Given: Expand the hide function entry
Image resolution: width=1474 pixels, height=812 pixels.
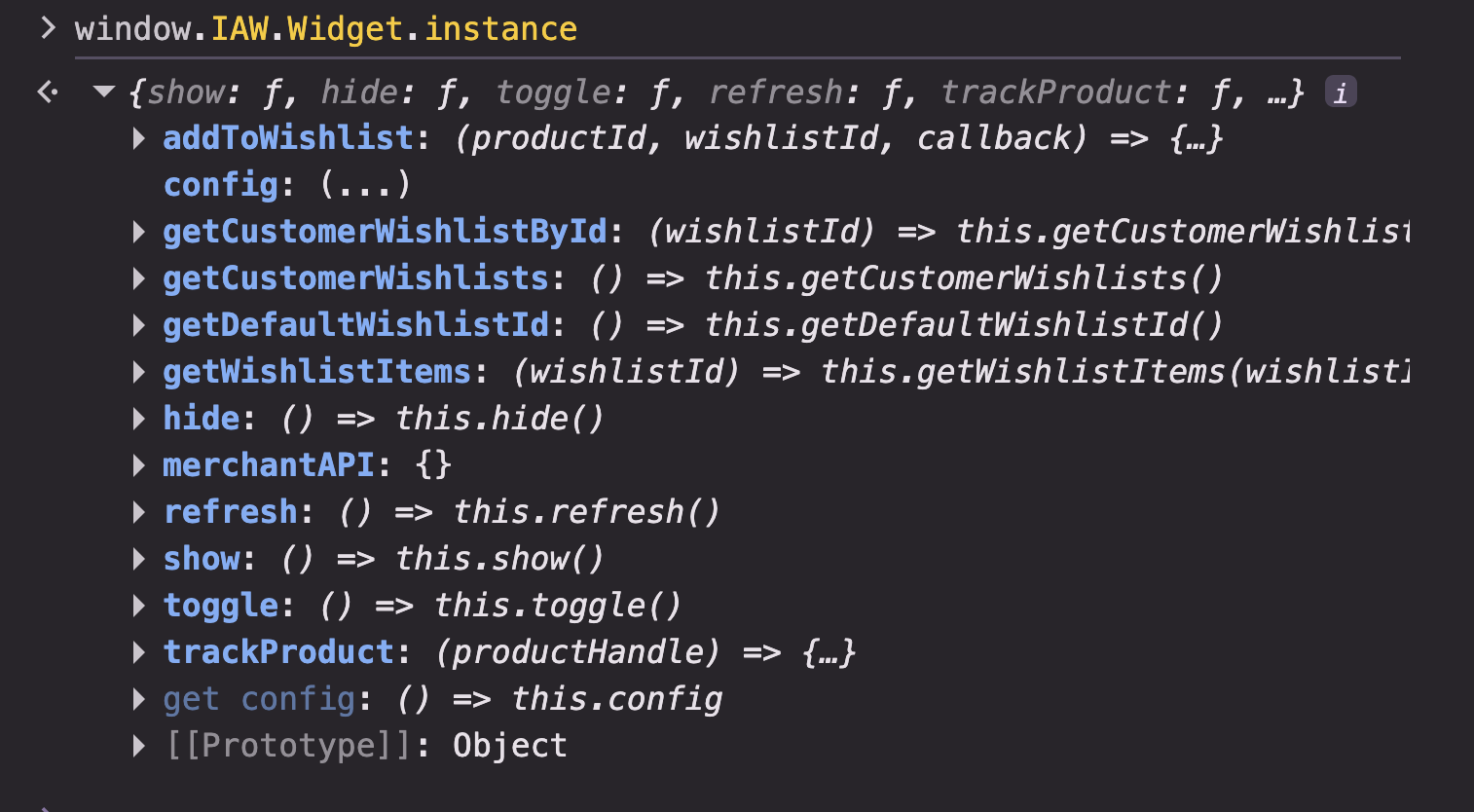Looking at the screenshot, I should point(139,419).
